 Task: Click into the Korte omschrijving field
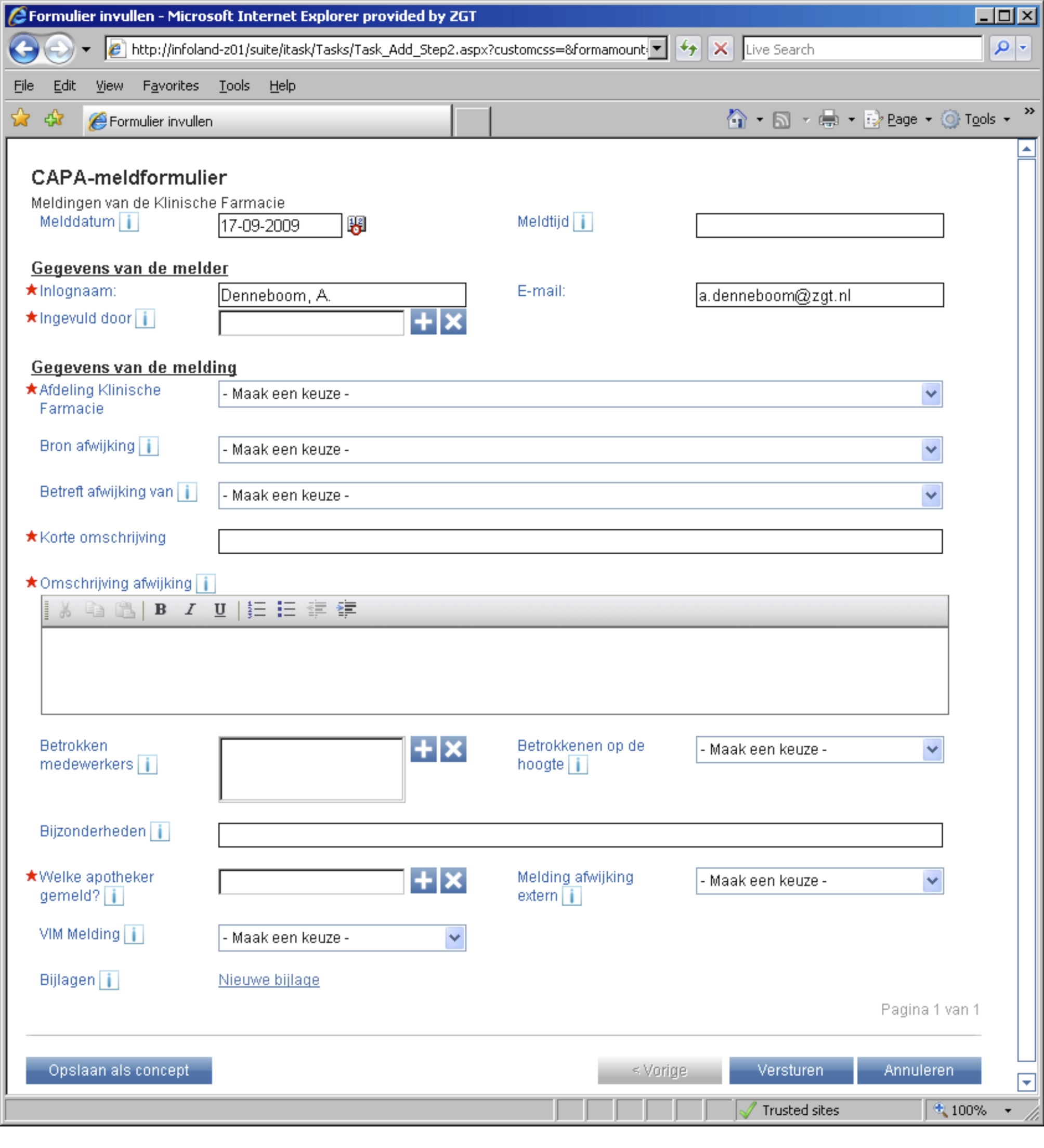(580, 542)
